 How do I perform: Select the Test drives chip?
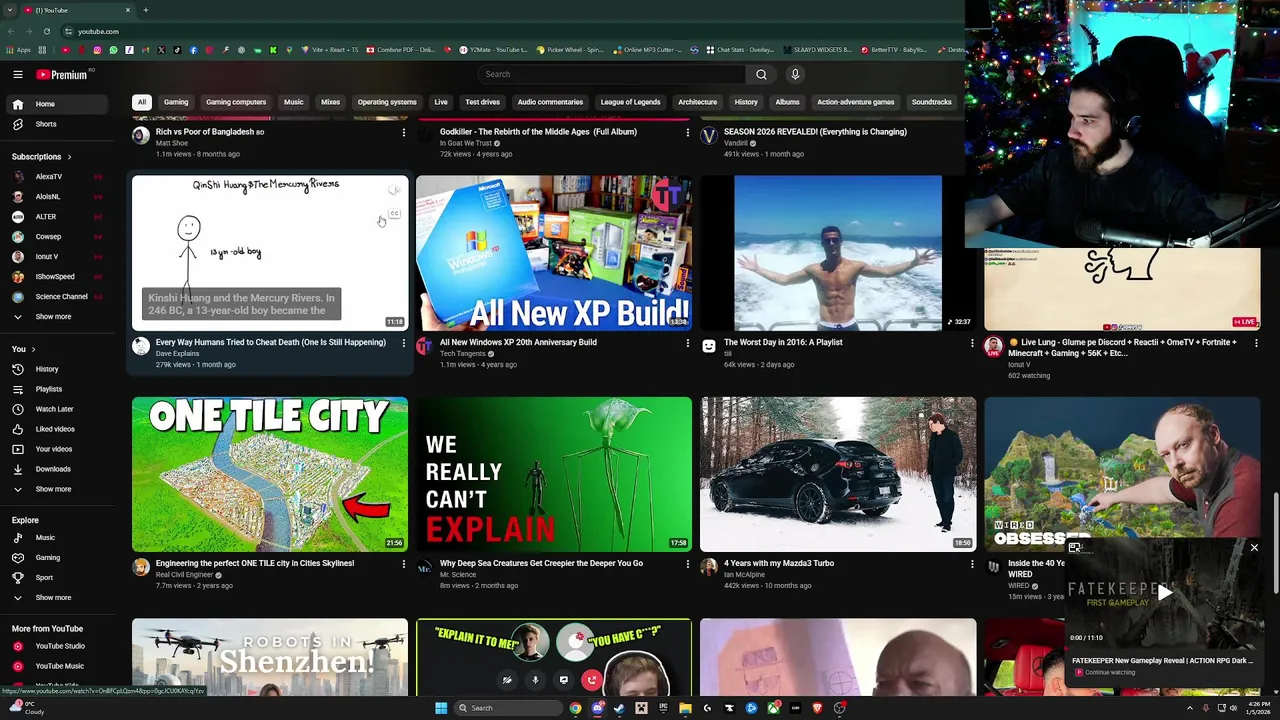pos(482,102)
